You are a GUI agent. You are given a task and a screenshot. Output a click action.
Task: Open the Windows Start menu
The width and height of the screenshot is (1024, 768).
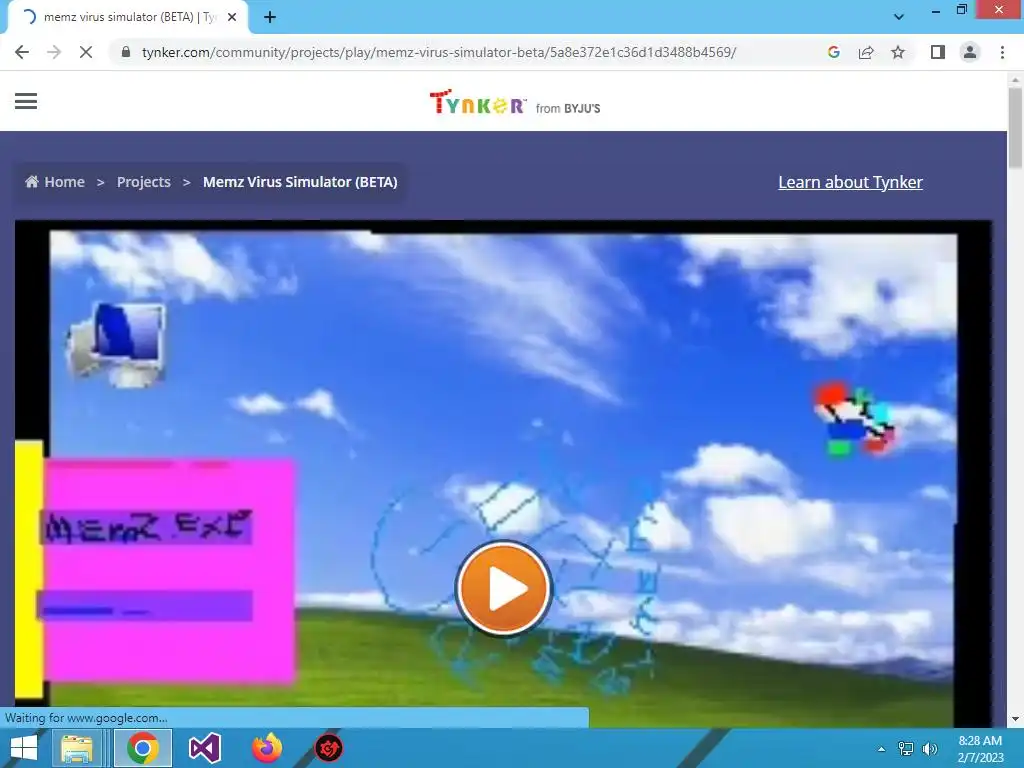[x=24, y=748]
